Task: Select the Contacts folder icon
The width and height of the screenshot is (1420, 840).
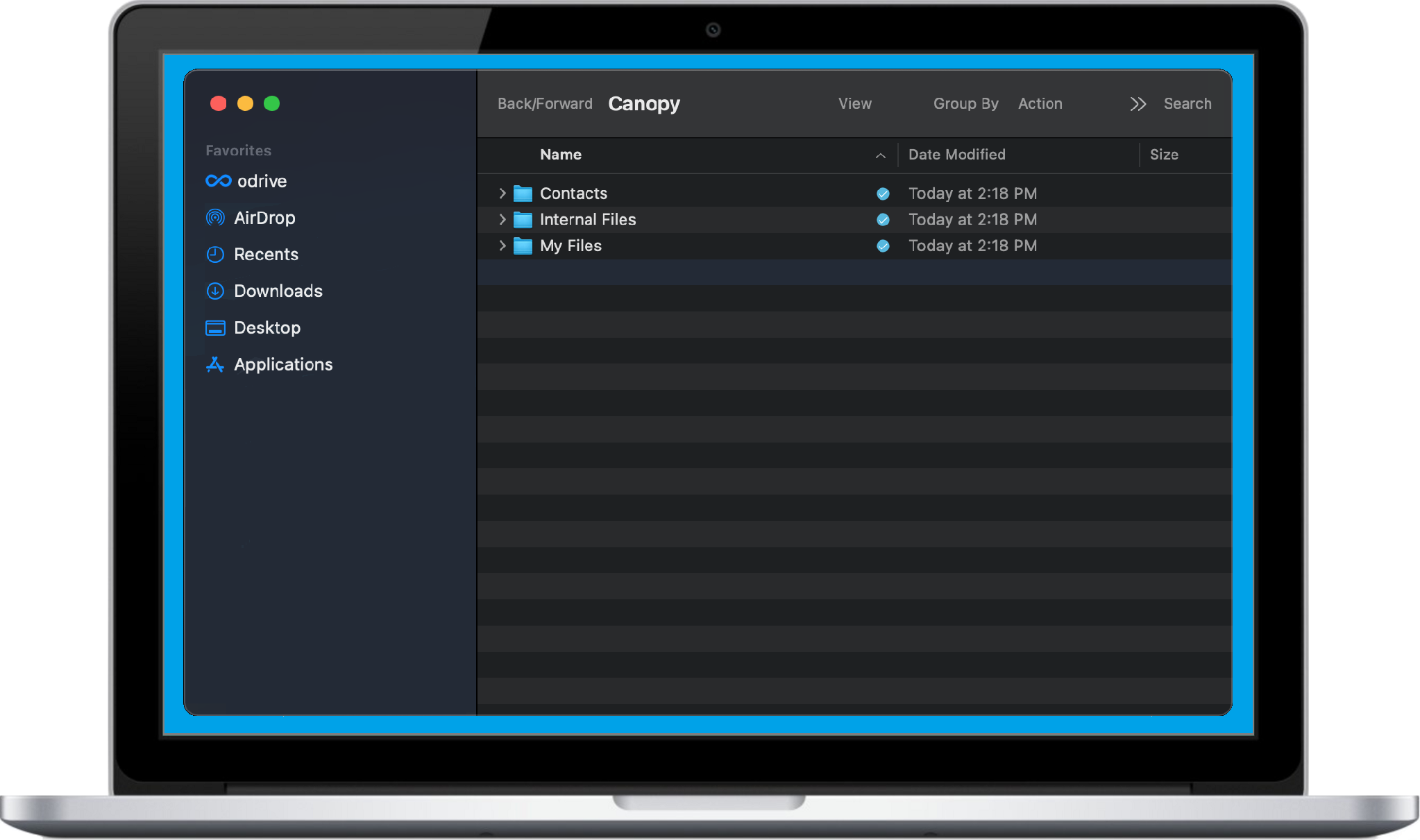Action: pyautogui.click(x=523, y=194)
